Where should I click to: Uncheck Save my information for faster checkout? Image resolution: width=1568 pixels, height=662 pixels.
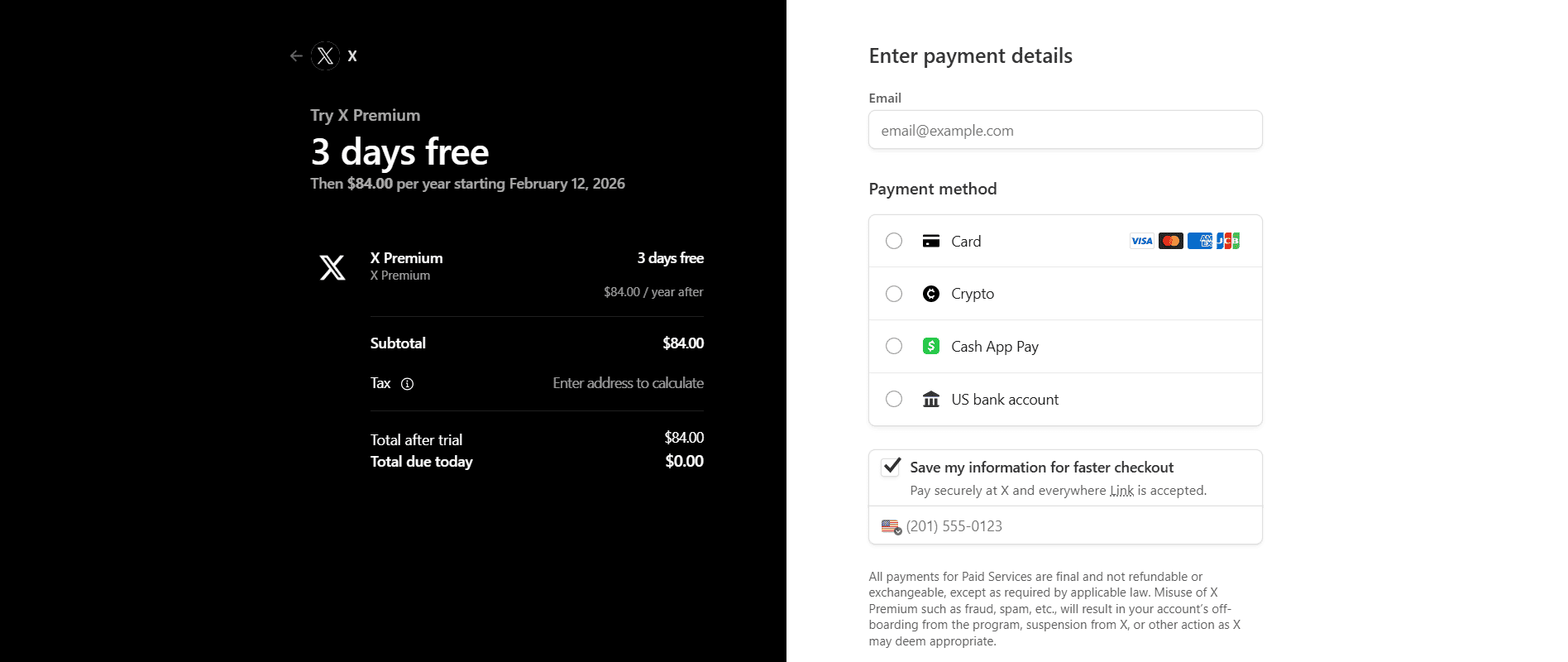(891, 467)
